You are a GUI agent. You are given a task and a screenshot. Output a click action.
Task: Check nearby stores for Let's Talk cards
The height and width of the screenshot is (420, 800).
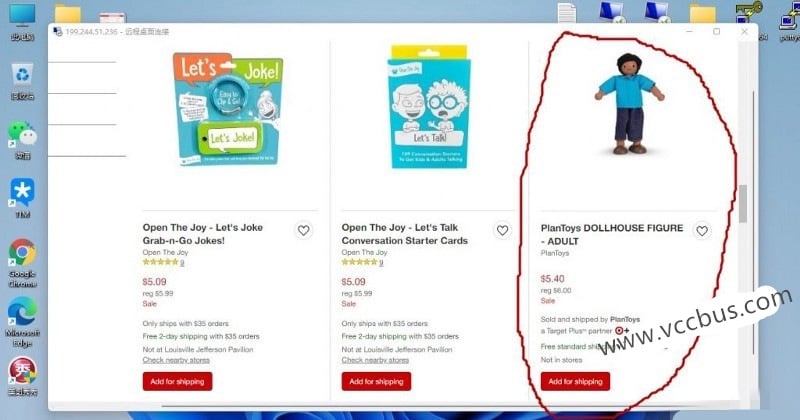[x=375, y=360]
